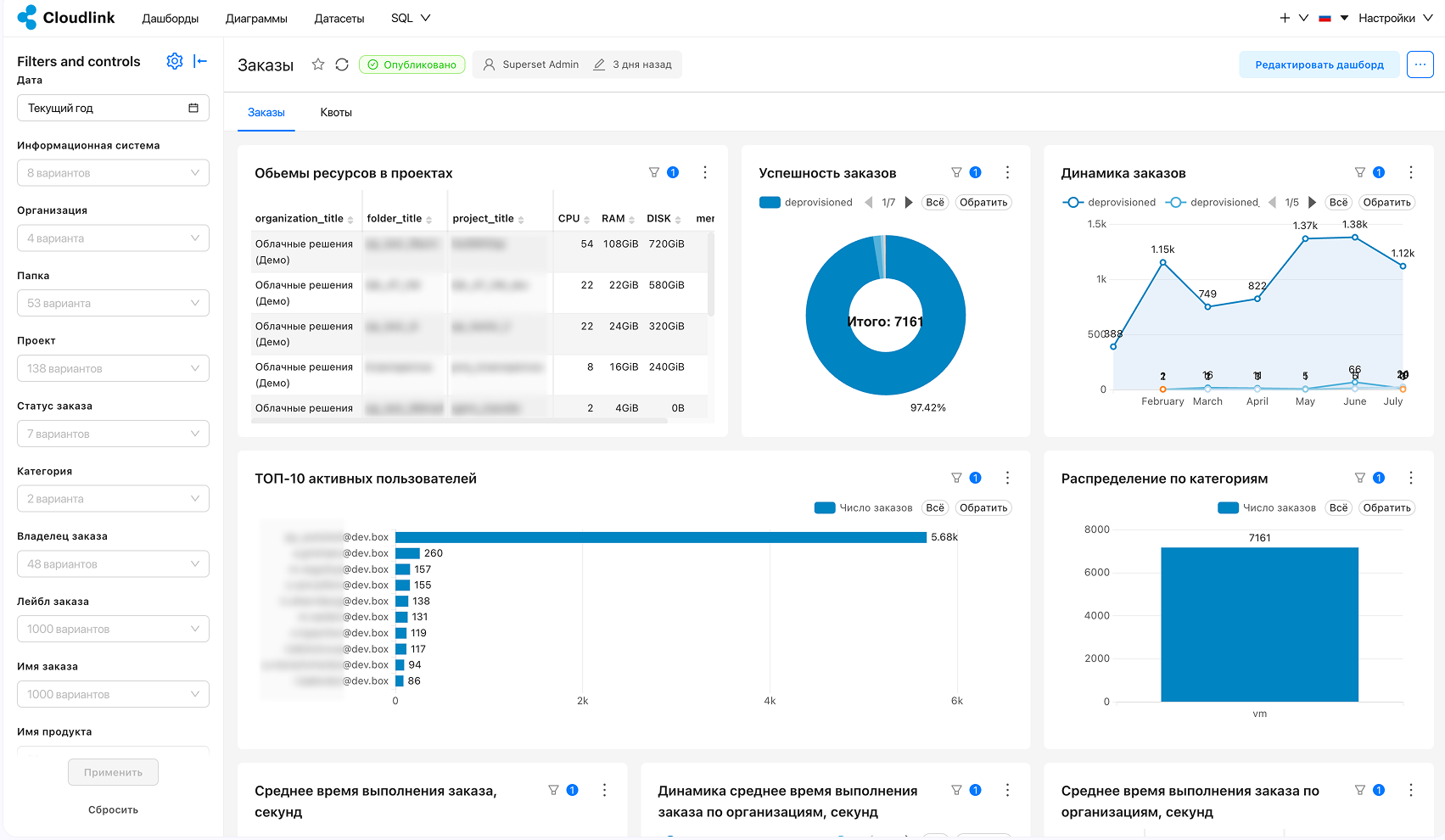The image size is (1445, 840).
Task: Click Всё in Успешность заказов legend
Action: (935, 202)
